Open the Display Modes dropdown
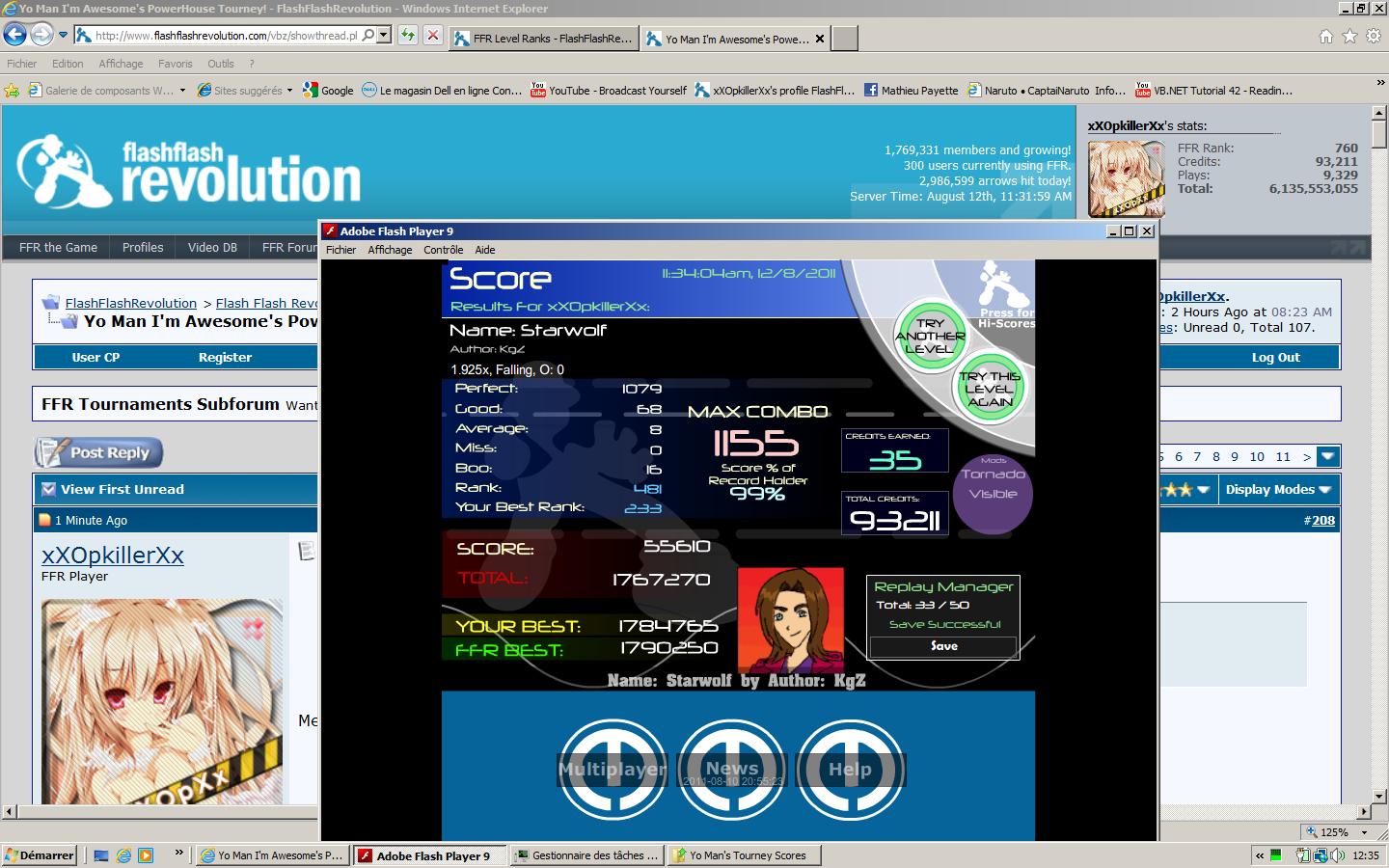This screenshot has width=1389, height=868. [1278, 489]
